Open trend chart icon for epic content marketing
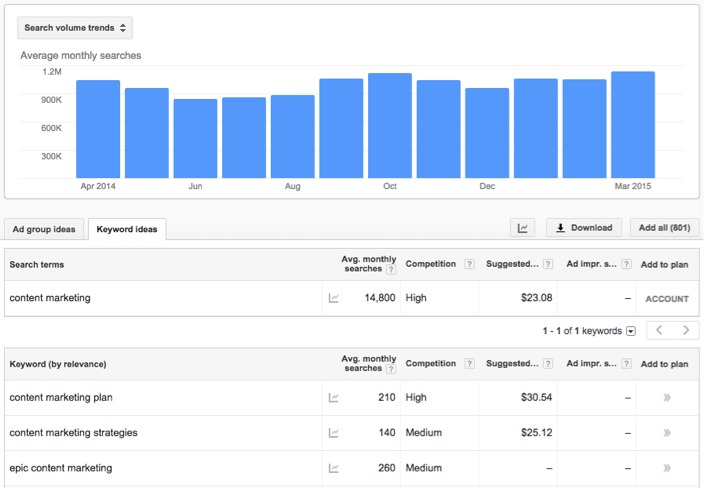This screenshot has height=488, width=704. coord(334,468)
